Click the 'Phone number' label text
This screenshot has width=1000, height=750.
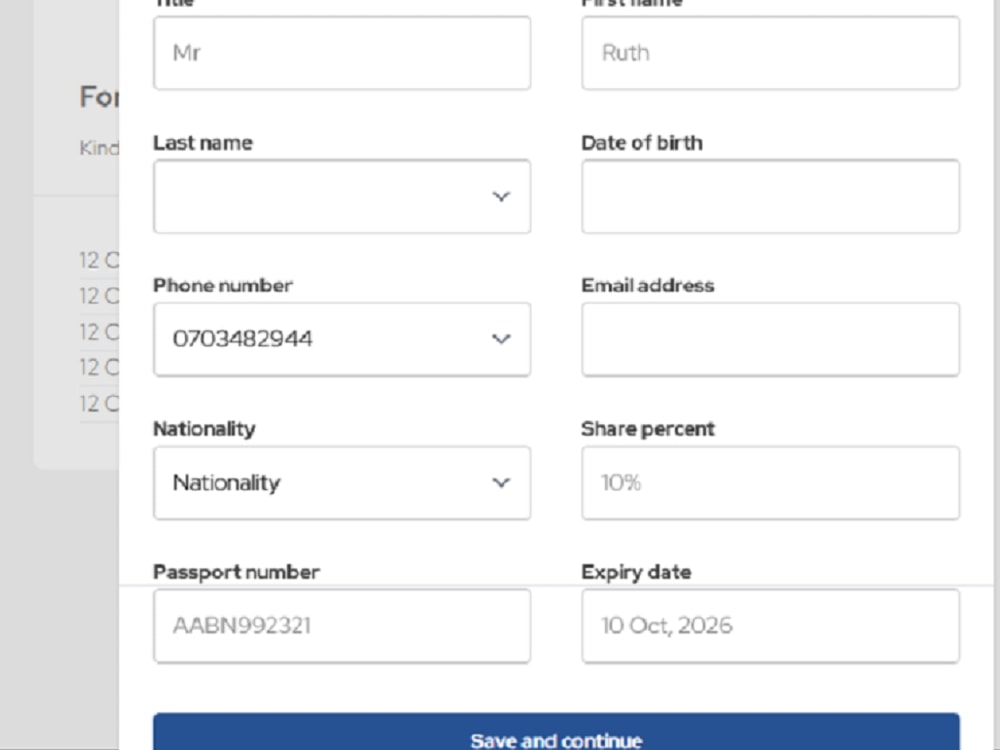[222, 286]
